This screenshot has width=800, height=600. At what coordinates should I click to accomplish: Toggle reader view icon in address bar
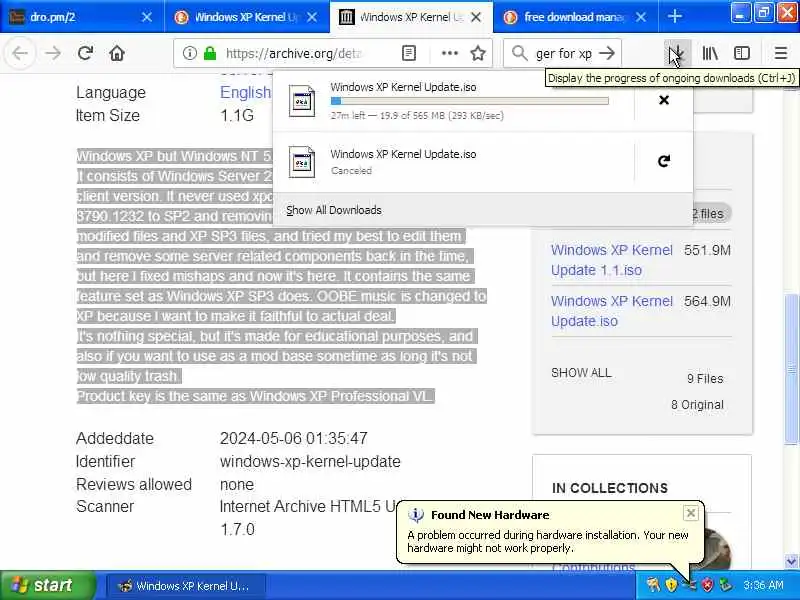tap(409, 53)
